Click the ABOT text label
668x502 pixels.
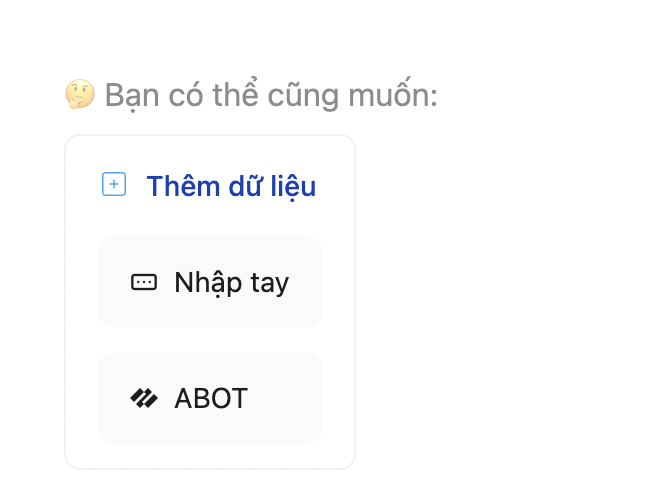(x=210, y=399)
